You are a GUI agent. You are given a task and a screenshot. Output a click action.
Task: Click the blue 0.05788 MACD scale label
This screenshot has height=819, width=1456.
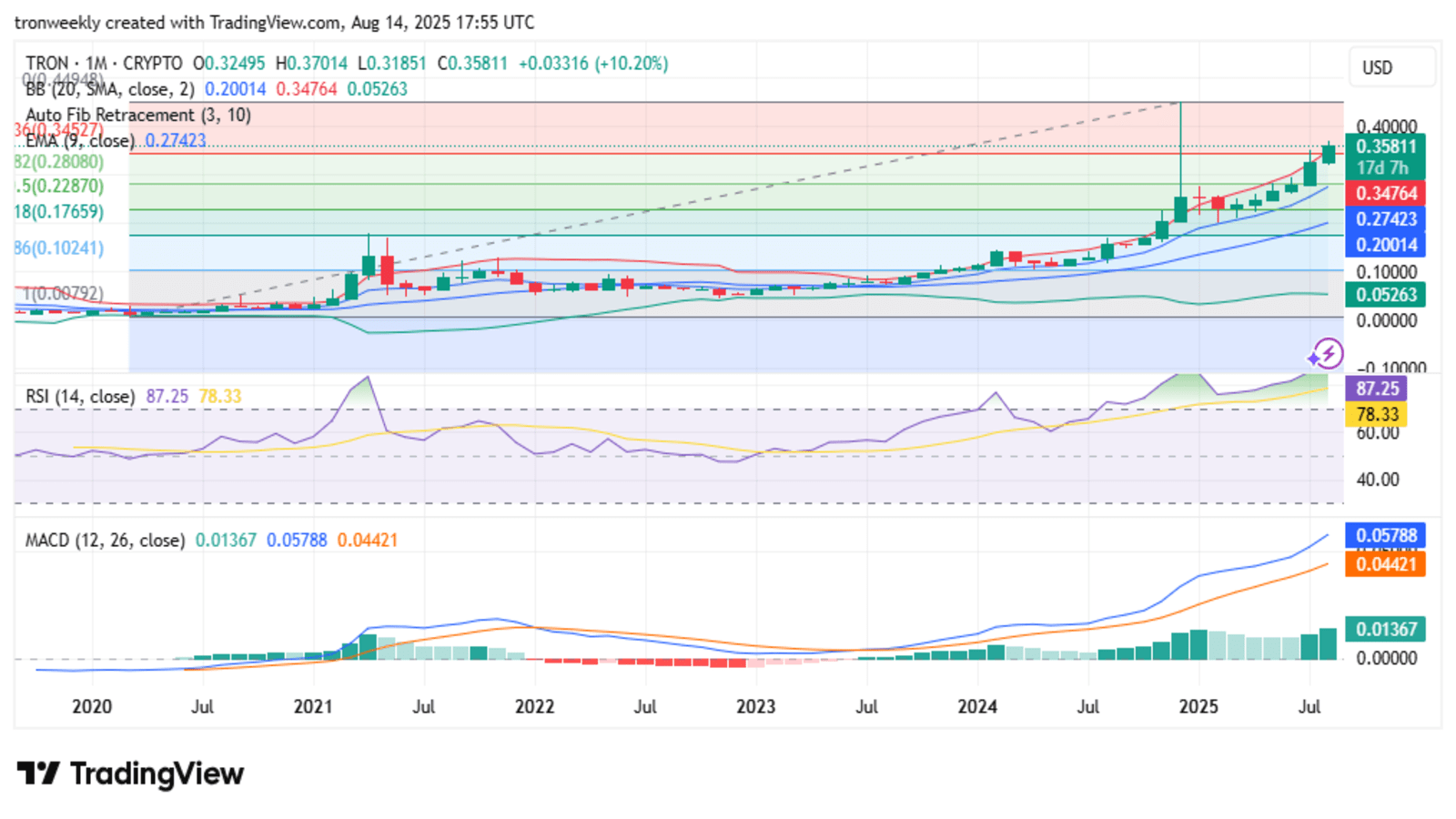(1386, 535)
